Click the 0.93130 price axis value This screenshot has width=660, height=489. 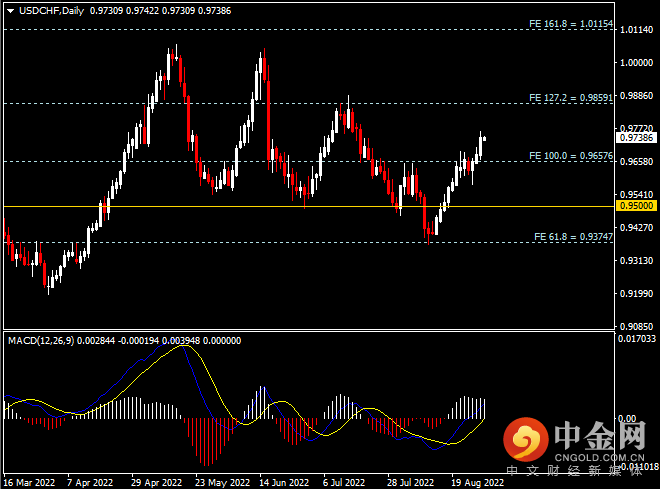[636, 260]
